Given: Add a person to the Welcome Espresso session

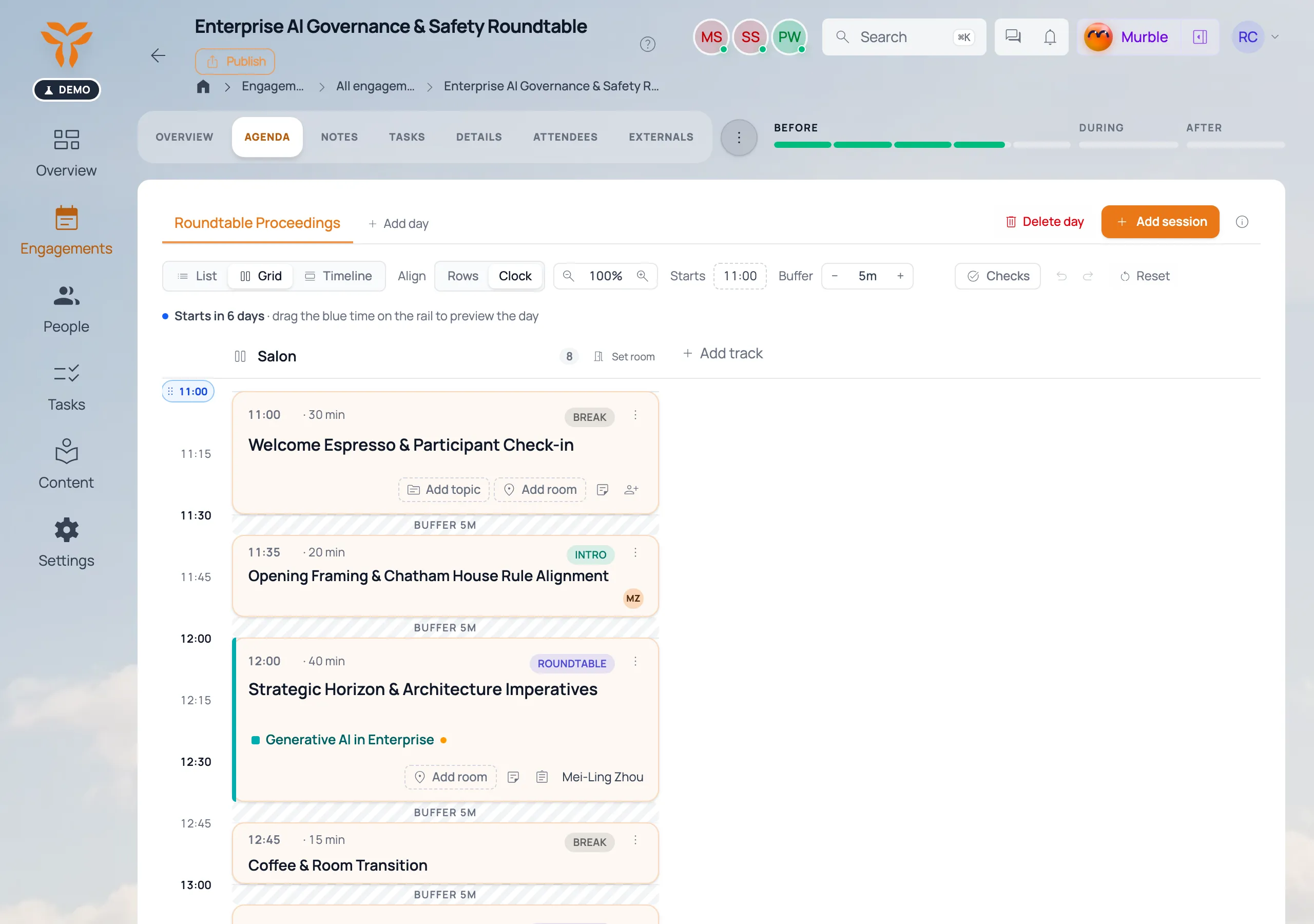Looking at the screenshot, I should tap(631, 490).
